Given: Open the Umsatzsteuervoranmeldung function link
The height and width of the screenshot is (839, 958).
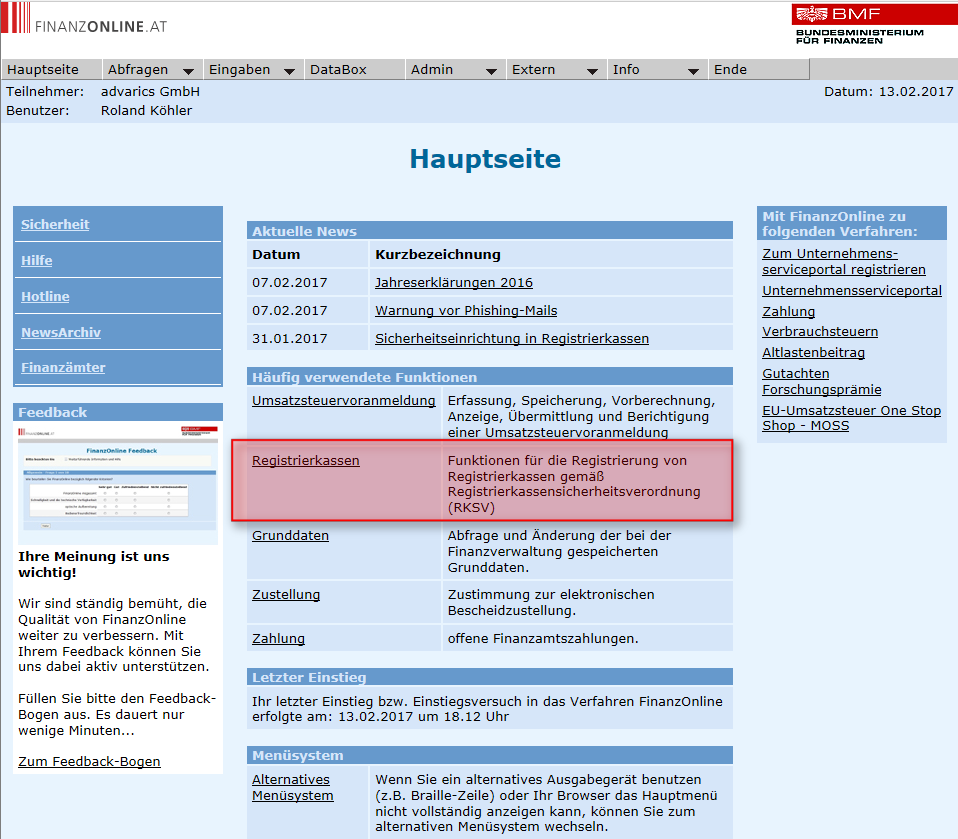Looking at the screenshot, I should pyautogui.click(x=344, y=400).
